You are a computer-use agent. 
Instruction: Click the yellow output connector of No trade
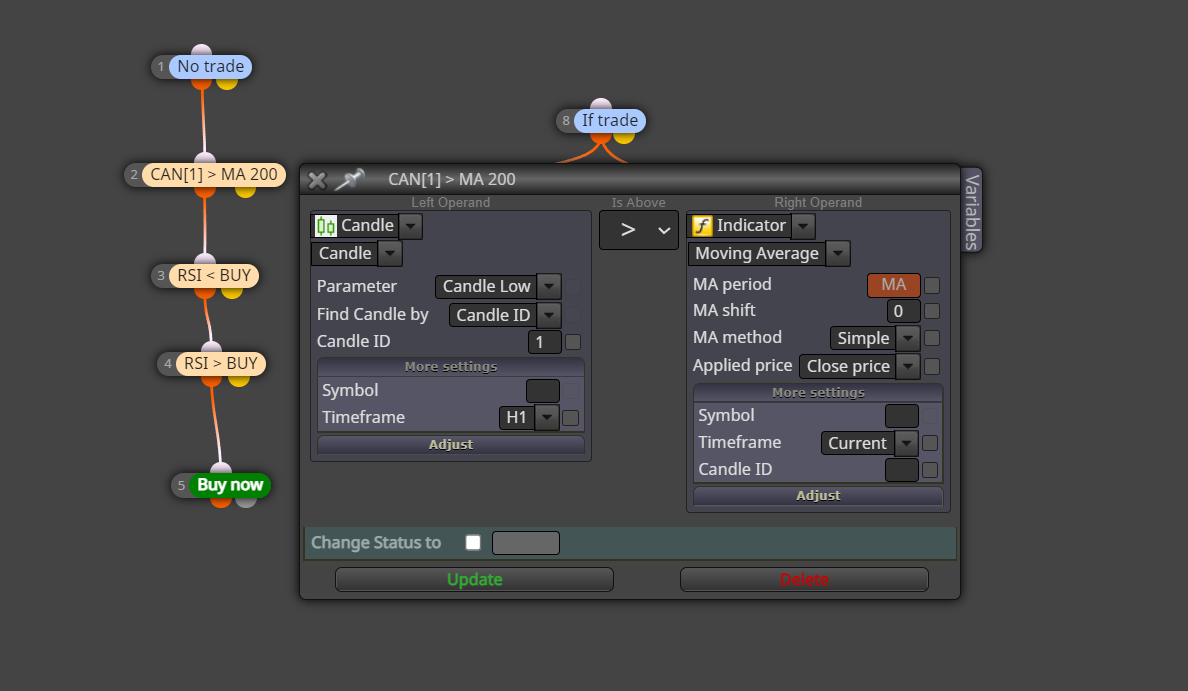(x=227, y=83)
